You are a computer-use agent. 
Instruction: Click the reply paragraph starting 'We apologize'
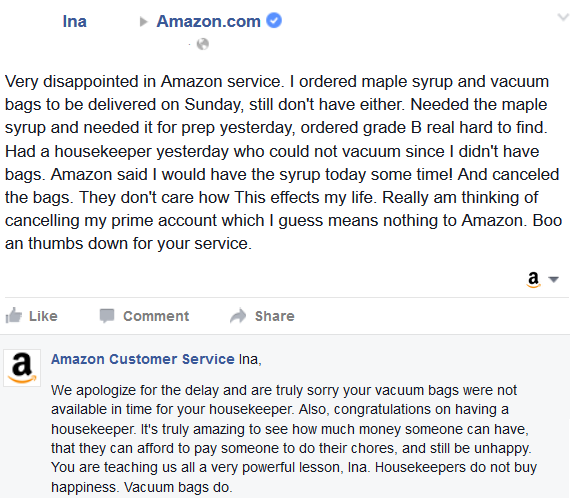(x=294, y=439)
